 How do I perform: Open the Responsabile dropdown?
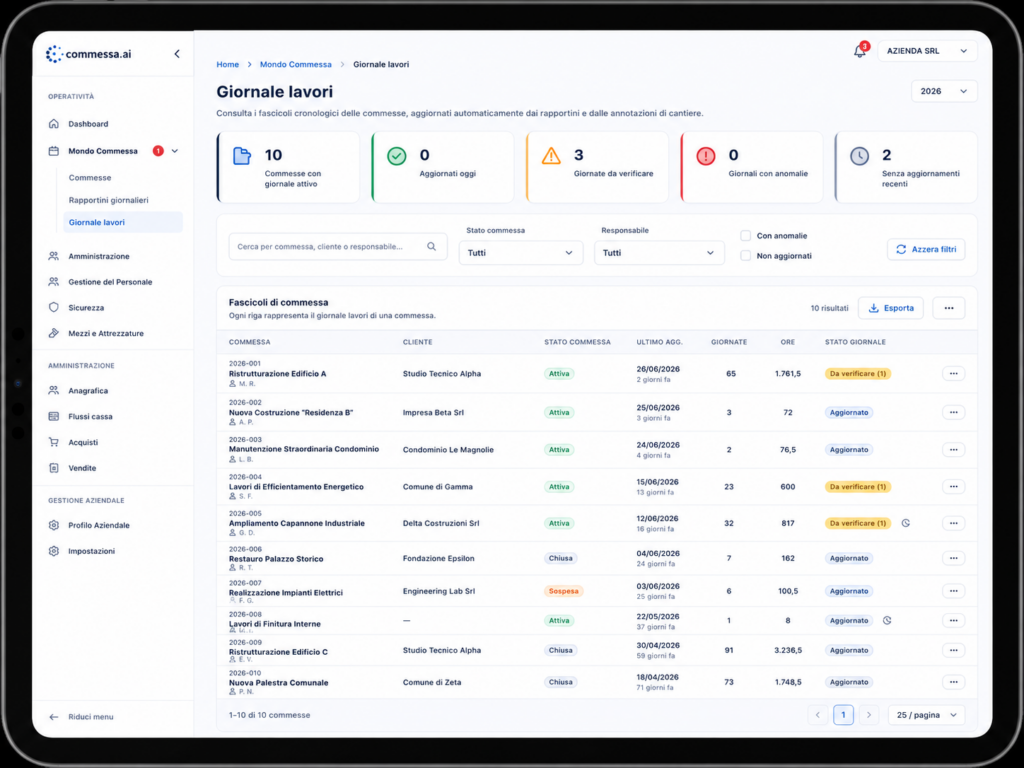click(x=659, y=253)
